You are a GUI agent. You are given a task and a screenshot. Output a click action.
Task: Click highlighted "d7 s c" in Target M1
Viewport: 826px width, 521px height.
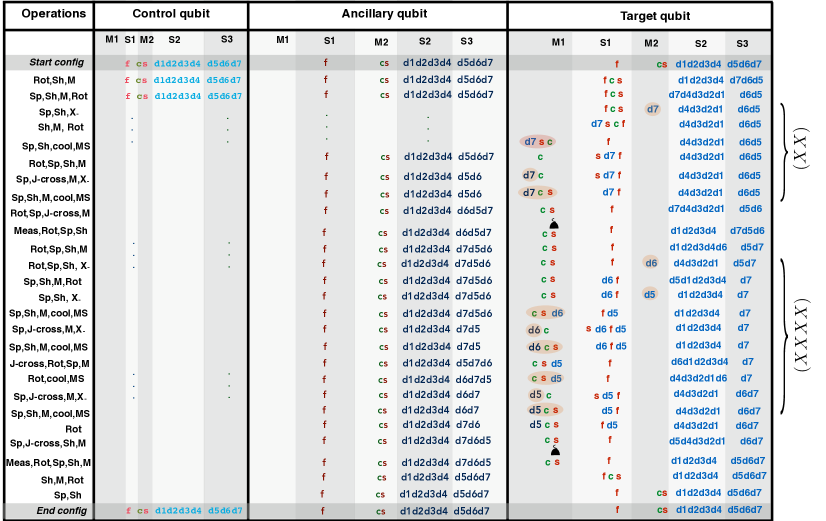point(538,142)
